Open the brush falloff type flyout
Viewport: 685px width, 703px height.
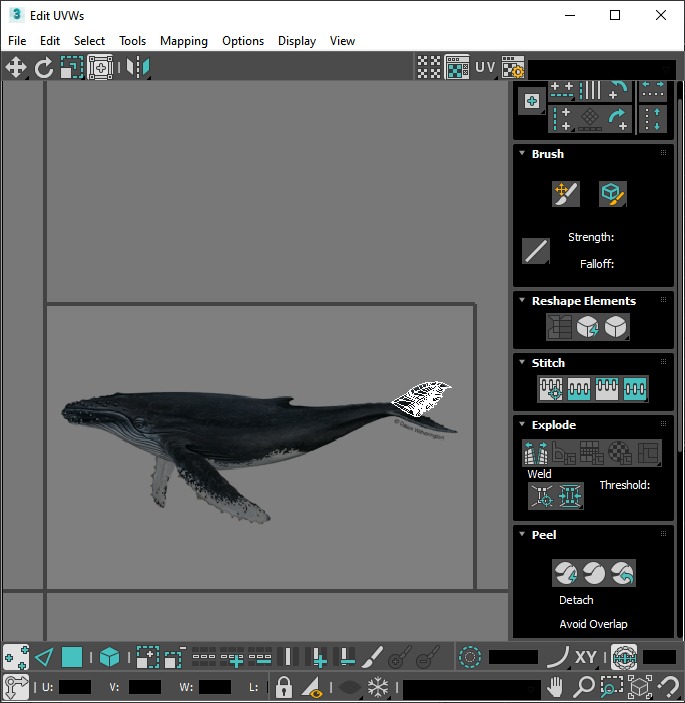point(536,251)
